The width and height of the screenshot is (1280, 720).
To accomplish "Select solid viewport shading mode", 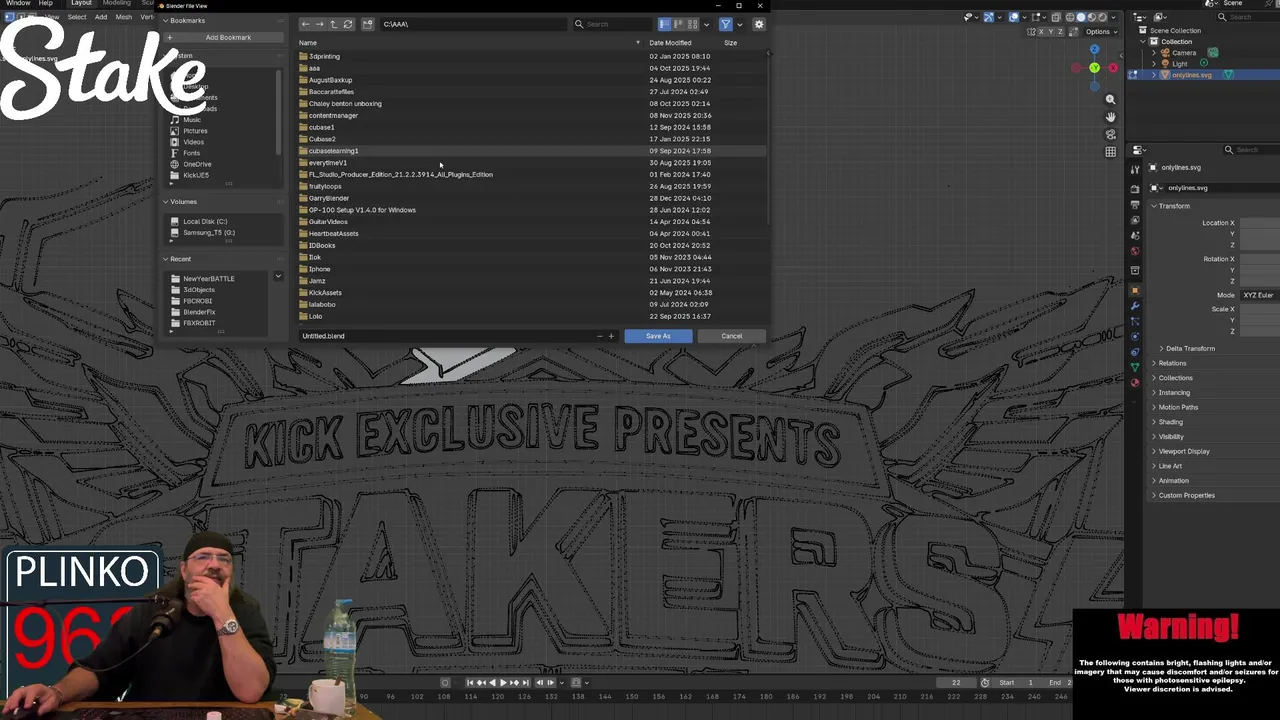I will tap(1080, 17).
